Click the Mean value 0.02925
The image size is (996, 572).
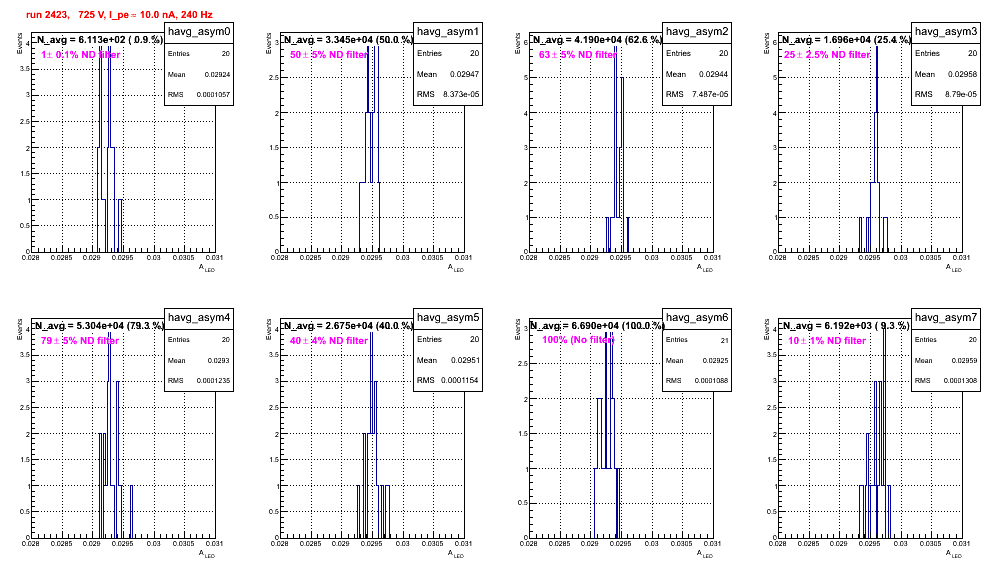click(715, 361)
